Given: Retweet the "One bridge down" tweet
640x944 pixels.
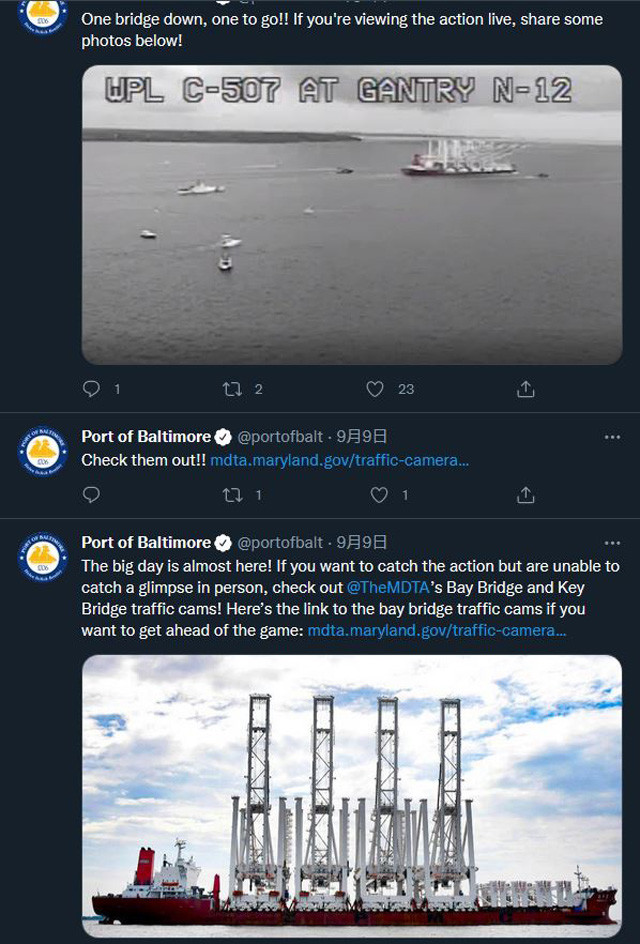Looking at the screenshot, I should click(x=233, y=389).
